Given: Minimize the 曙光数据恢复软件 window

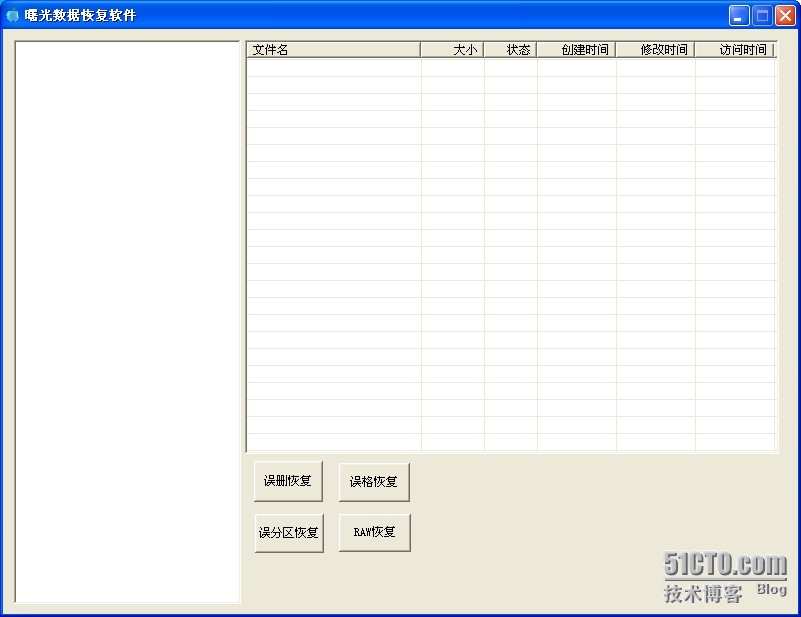Looking at the screenshot, I should tap(739, 16).
